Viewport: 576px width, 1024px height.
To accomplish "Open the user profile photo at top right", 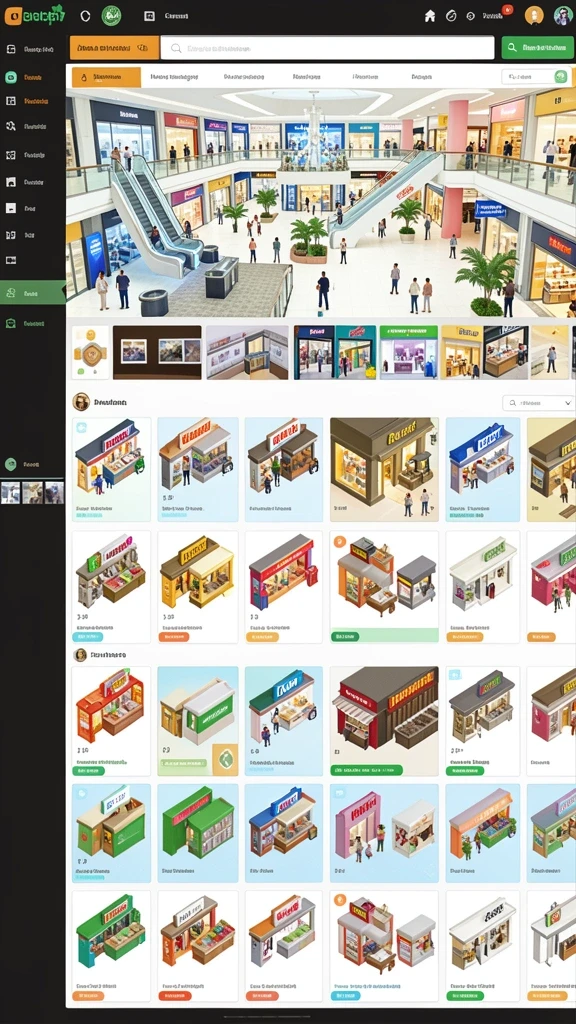I will pos(563,16).
